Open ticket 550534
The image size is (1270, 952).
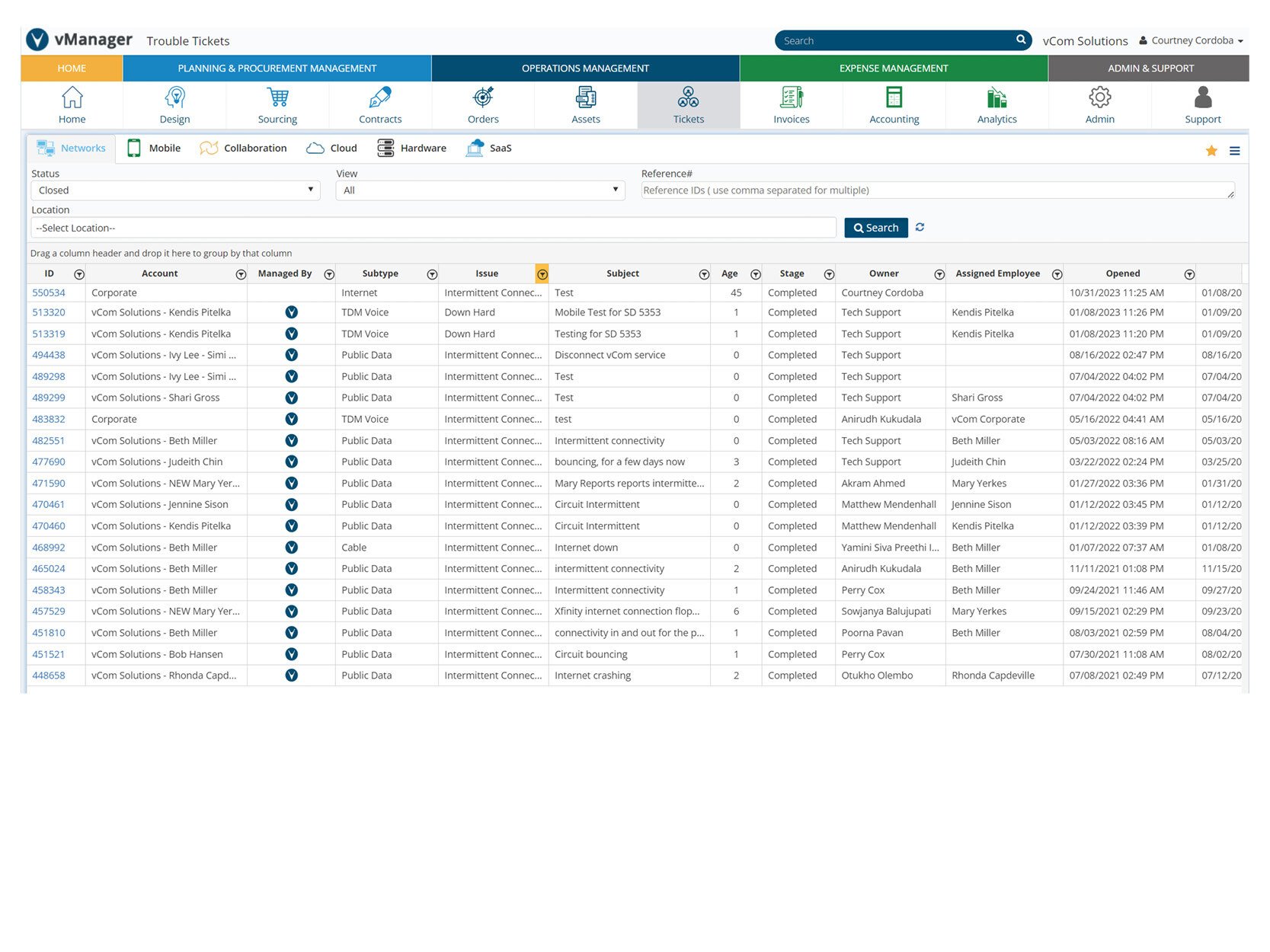pos(49,292)
